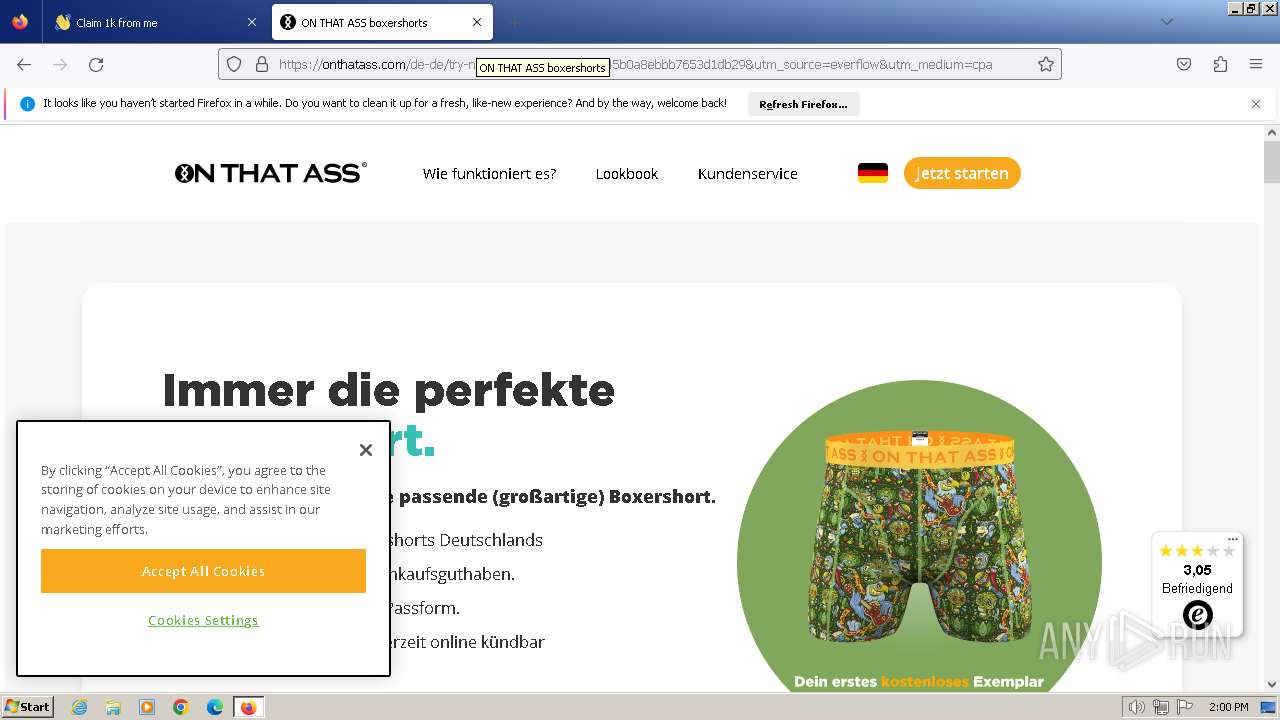Select the ON THAT ASS boxershorts tab
1280x720 pixels.
coord(383,22)
